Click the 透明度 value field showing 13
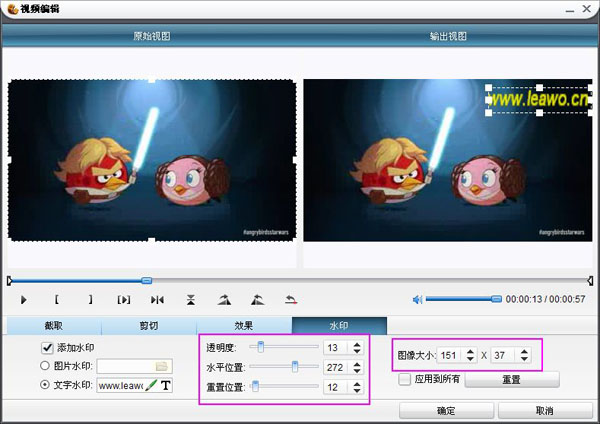 (336, 347)
